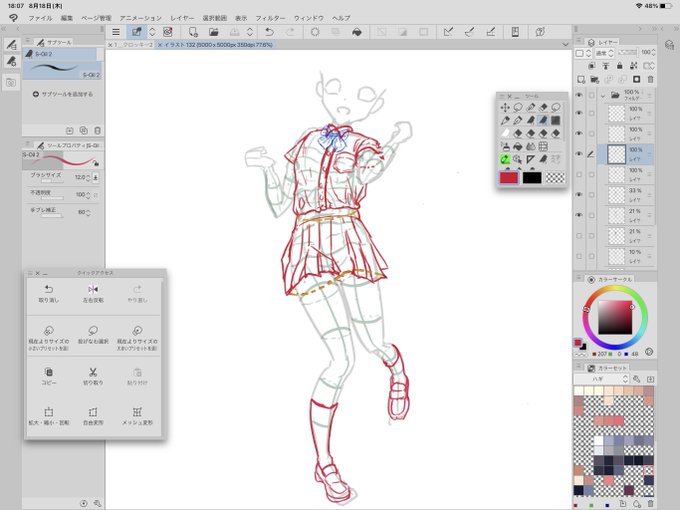The width and height of the screenshot is (680, 510).
Task: Click delete sub tool trash icon
Action: (x=98, y=131)
